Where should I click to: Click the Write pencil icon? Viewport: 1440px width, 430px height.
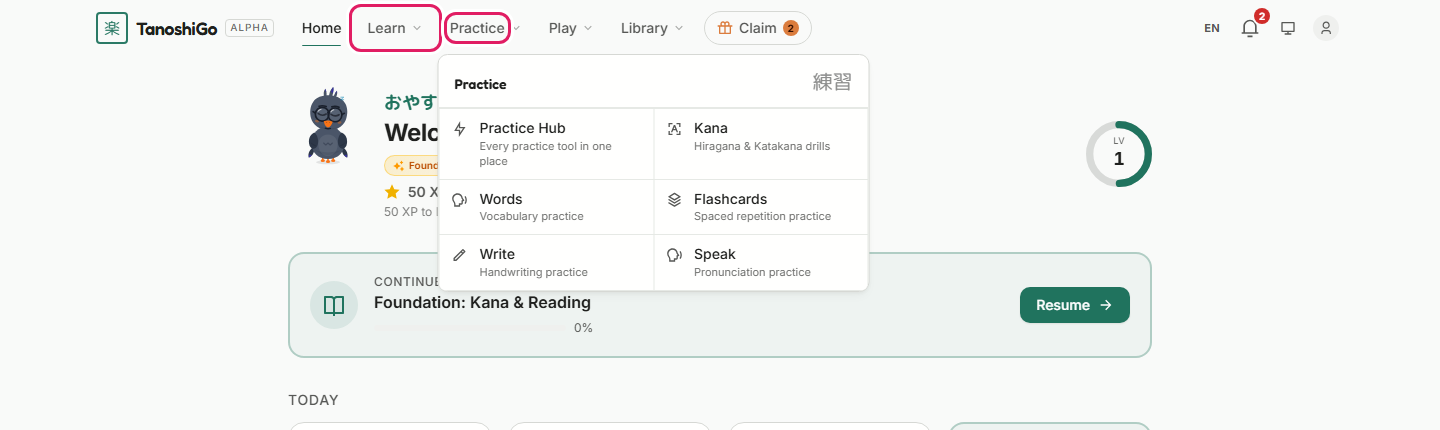coord(460,255)
